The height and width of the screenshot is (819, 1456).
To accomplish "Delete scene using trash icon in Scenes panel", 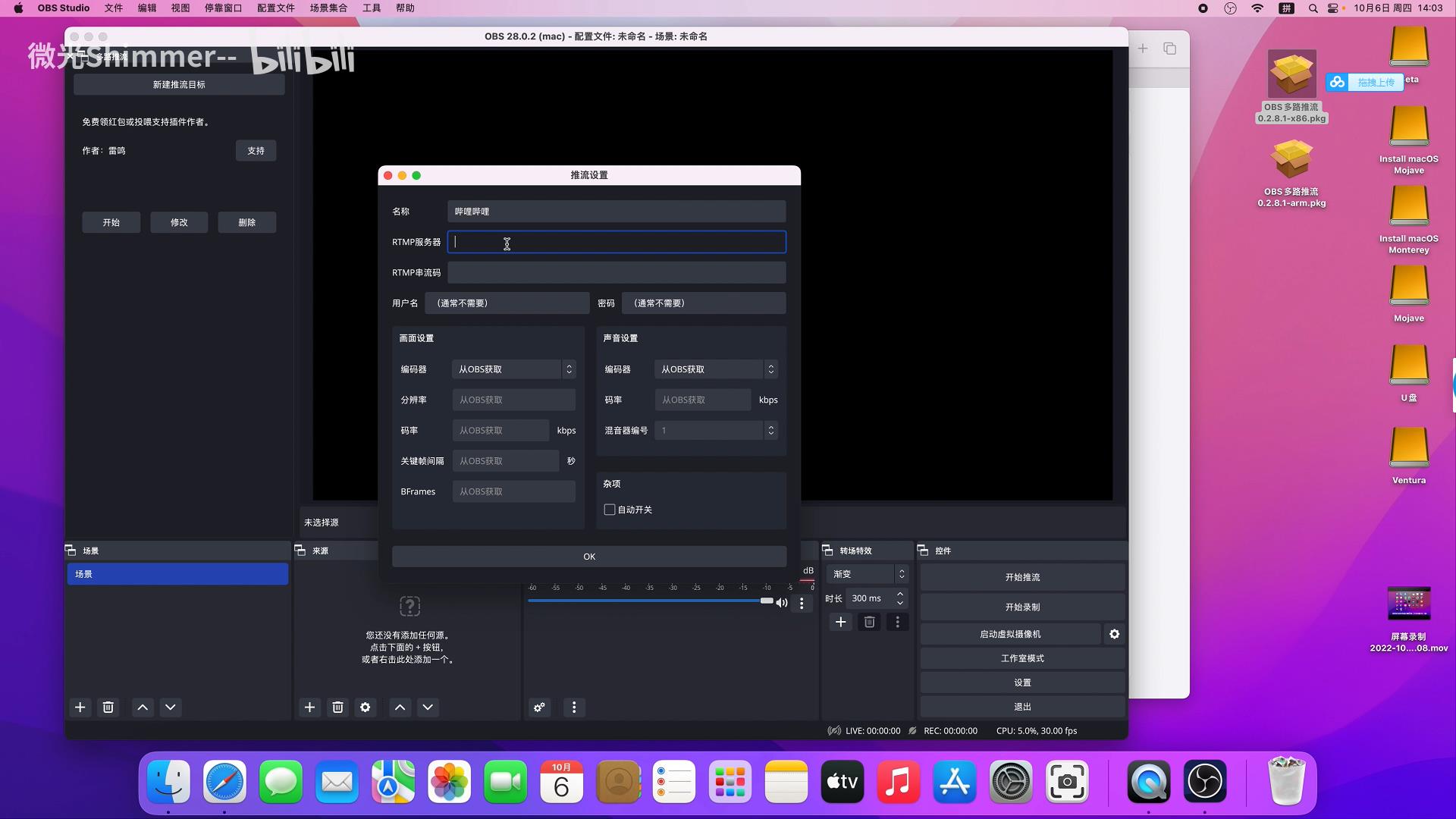I will [x=108, y=707].
